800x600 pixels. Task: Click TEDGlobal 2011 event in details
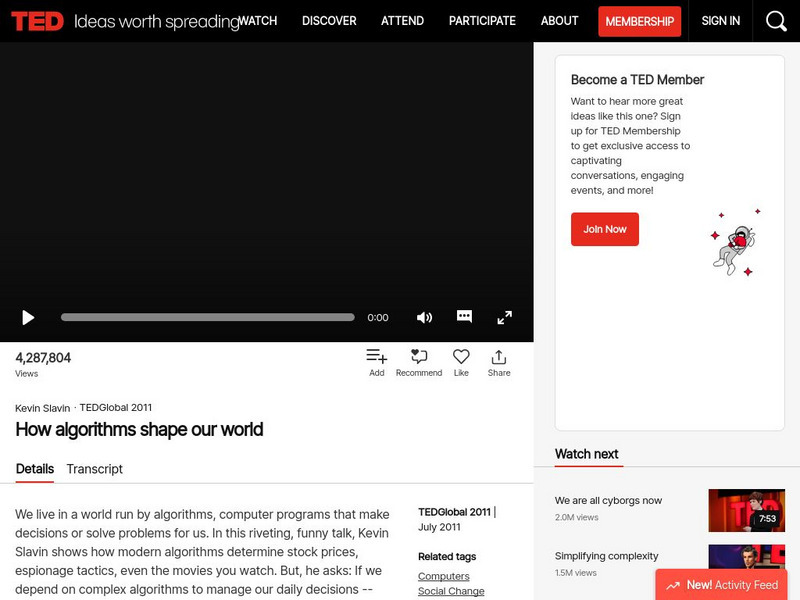454,512
